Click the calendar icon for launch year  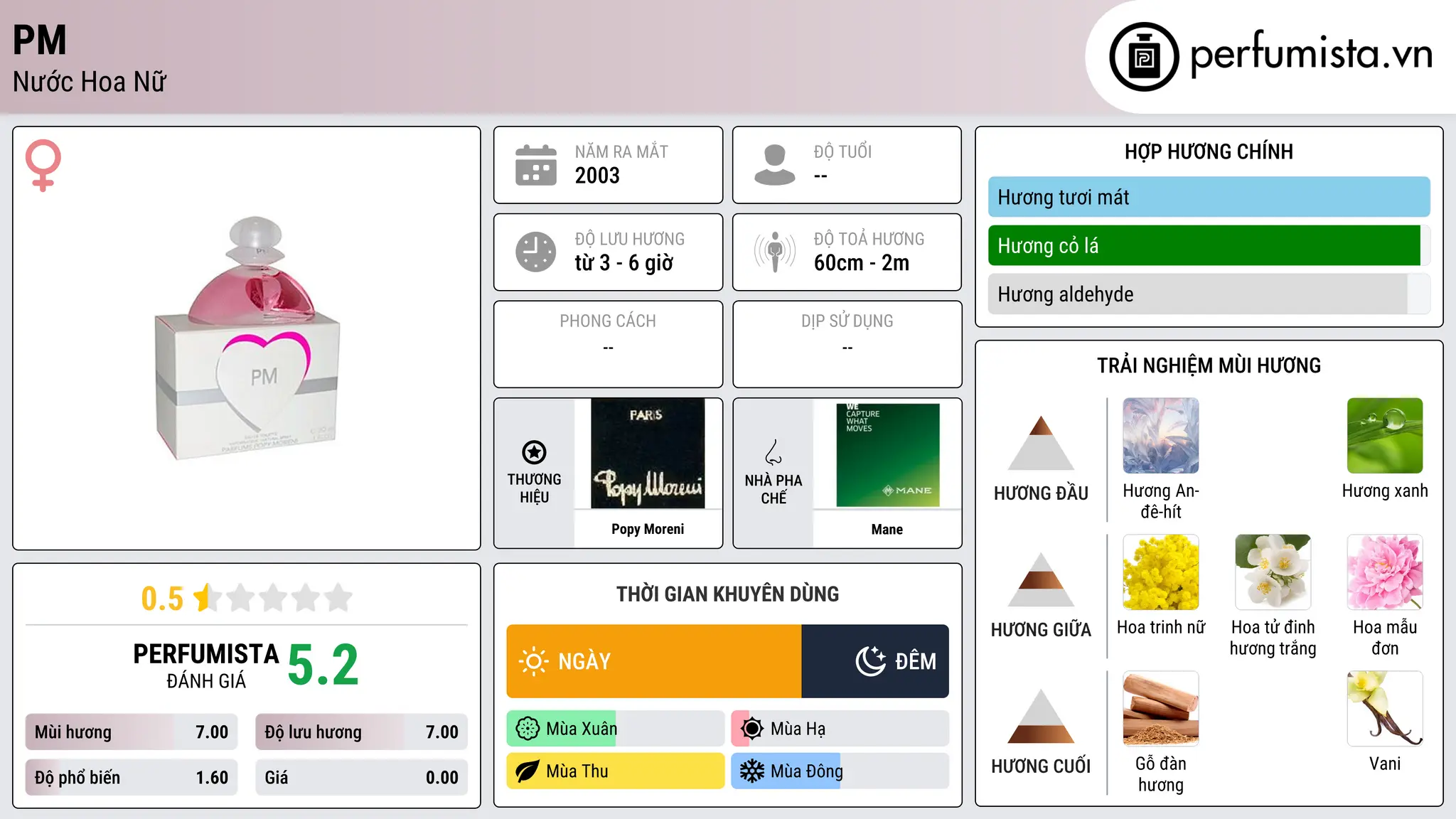536,165
